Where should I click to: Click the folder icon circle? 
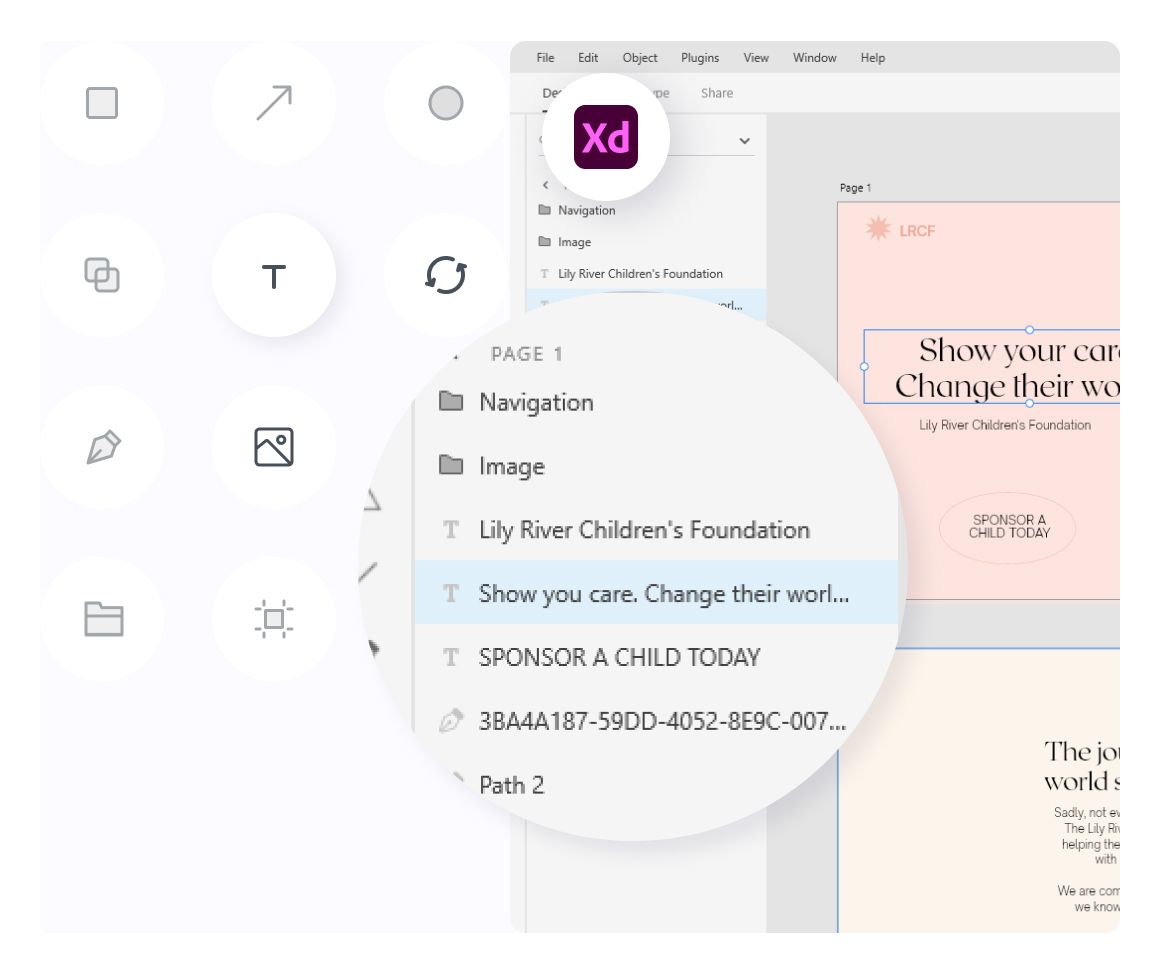point(102,619)
